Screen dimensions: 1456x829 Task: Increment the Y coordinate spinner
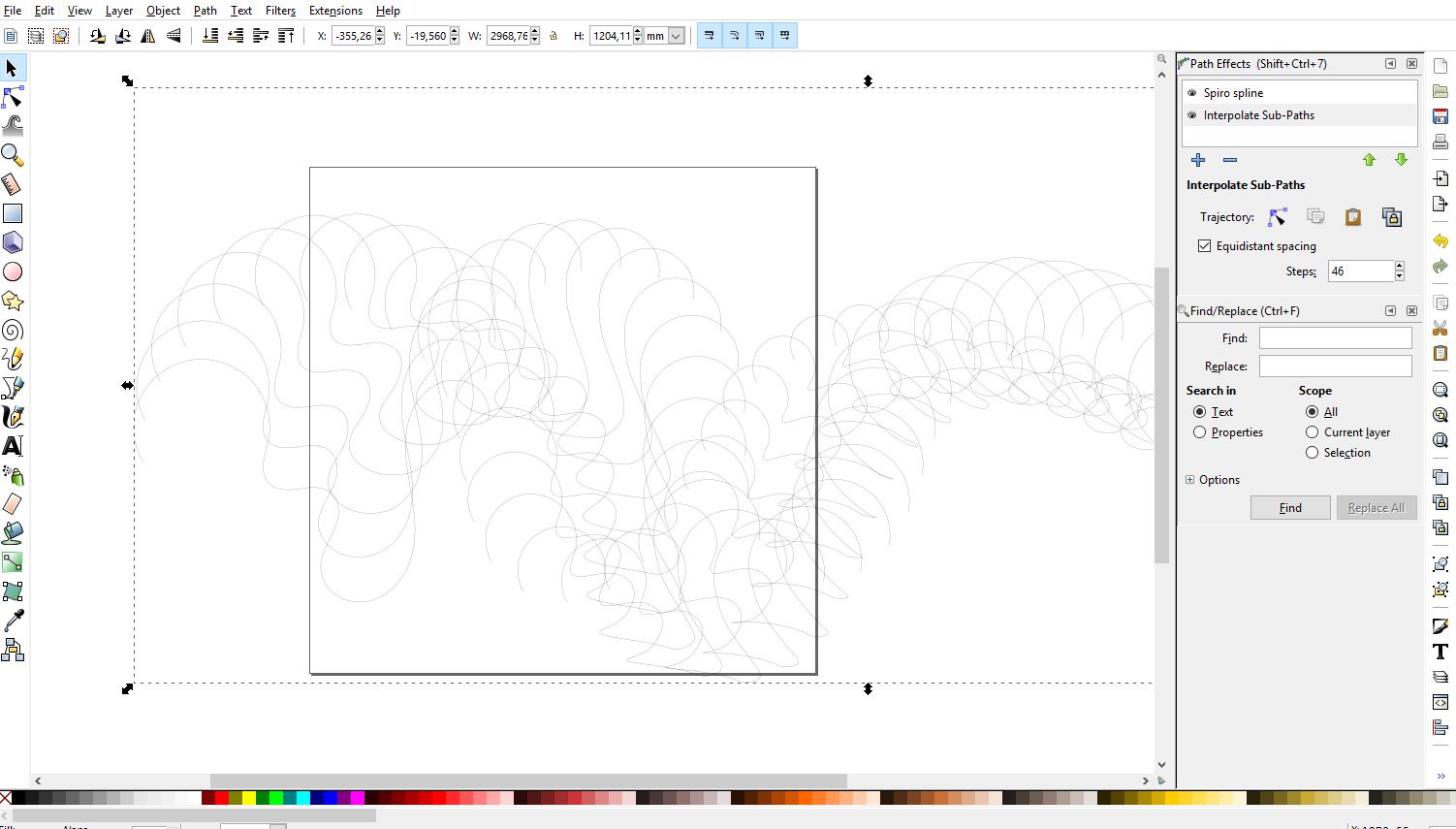[x=455, y=31]
